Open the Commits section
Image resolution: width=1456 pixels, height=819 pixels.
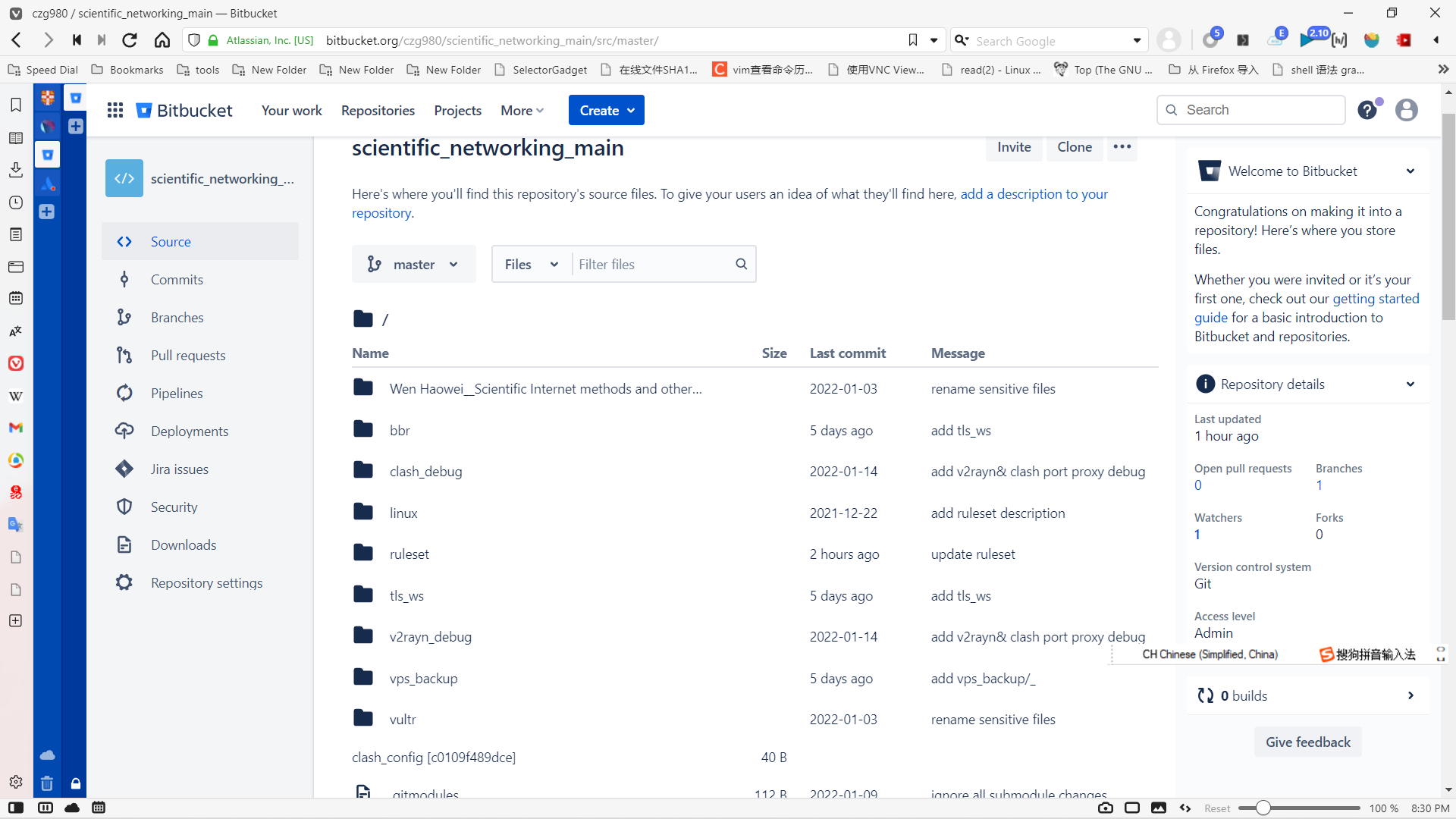(x=177, y=279)
